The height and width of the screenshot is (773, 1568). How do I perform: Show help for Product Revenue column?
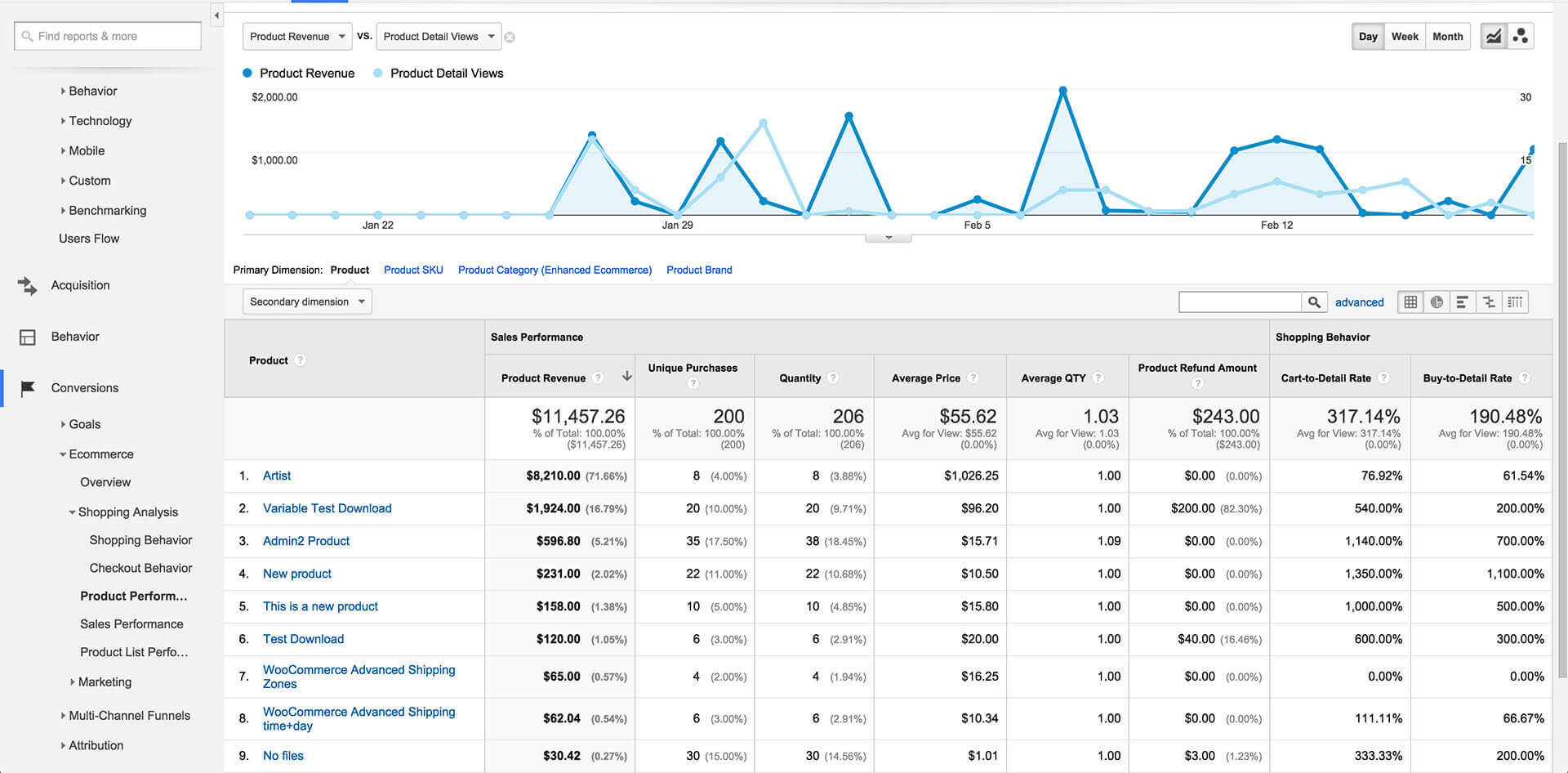click(598, 378)
